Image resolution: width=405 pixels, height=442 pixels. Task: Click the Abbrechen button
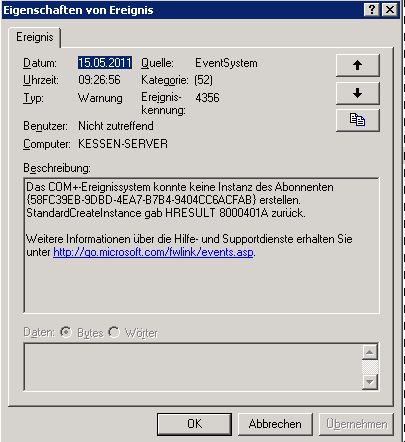click(275, 424)
